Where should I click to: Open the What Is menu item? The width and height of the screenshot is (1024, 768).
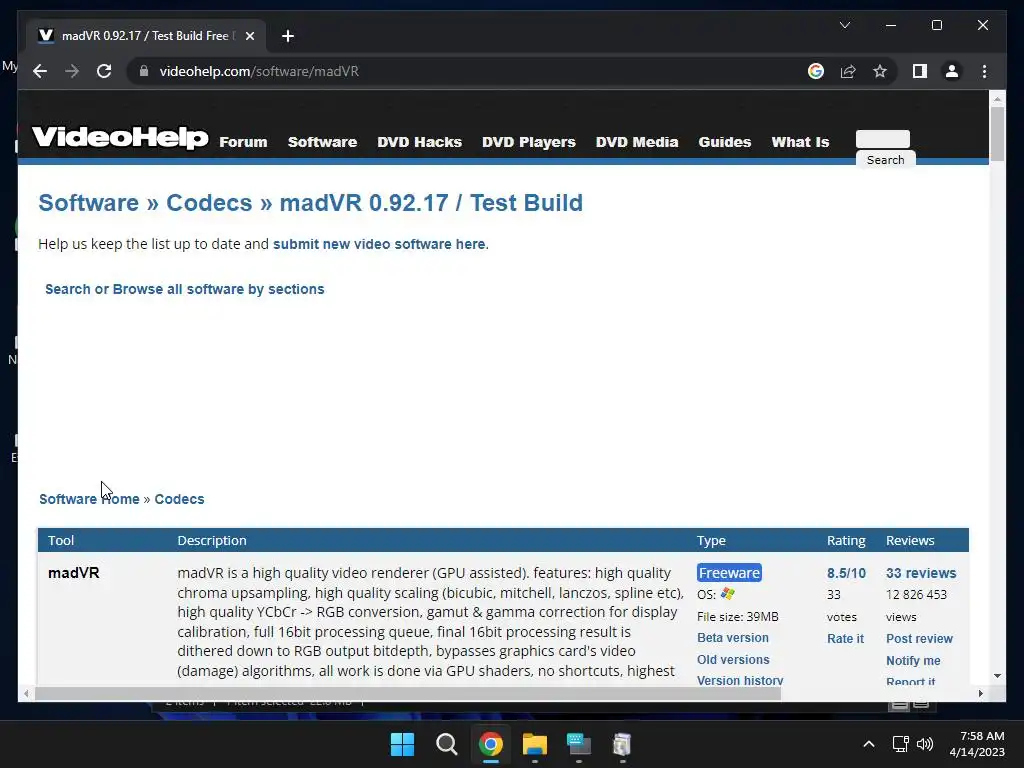pos(800,142)
